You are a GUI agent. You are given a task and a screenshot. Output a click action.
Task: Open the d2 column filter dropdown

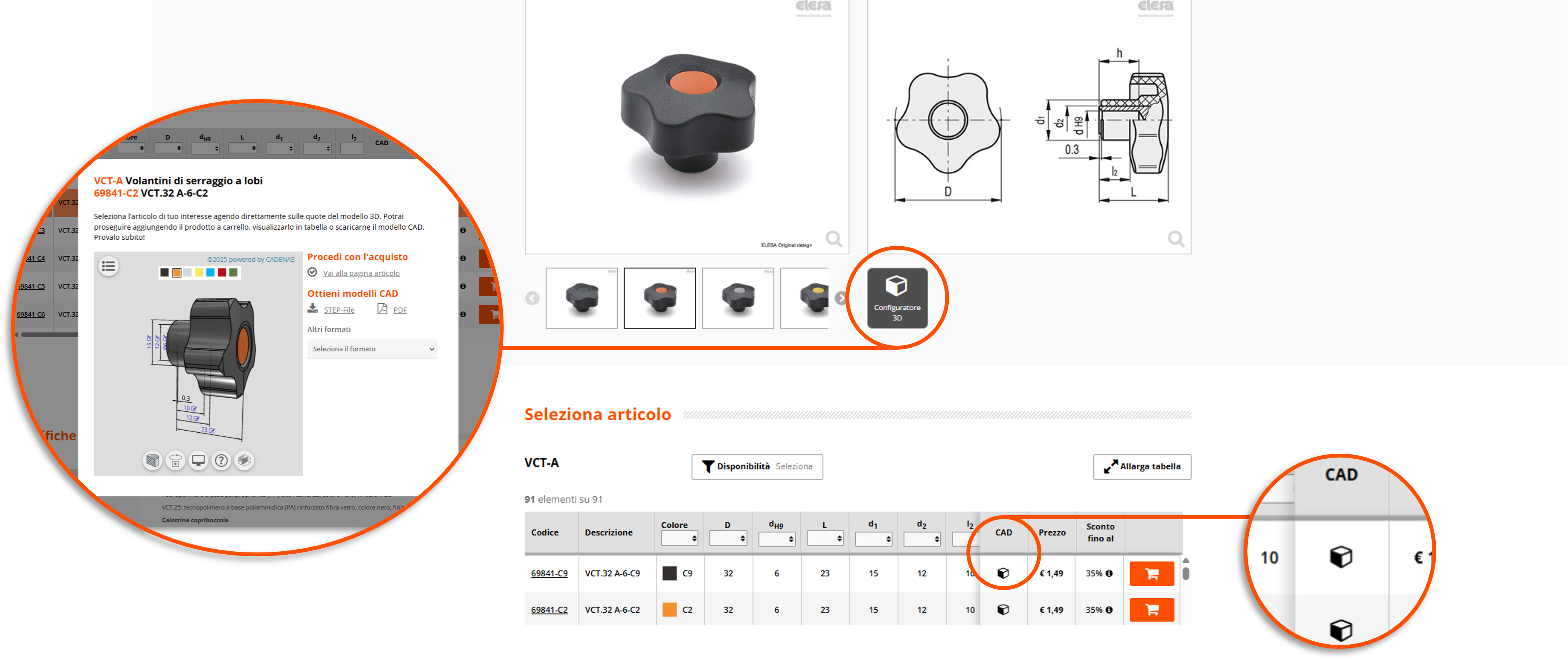pyautogui.click(x=922, y=538)
